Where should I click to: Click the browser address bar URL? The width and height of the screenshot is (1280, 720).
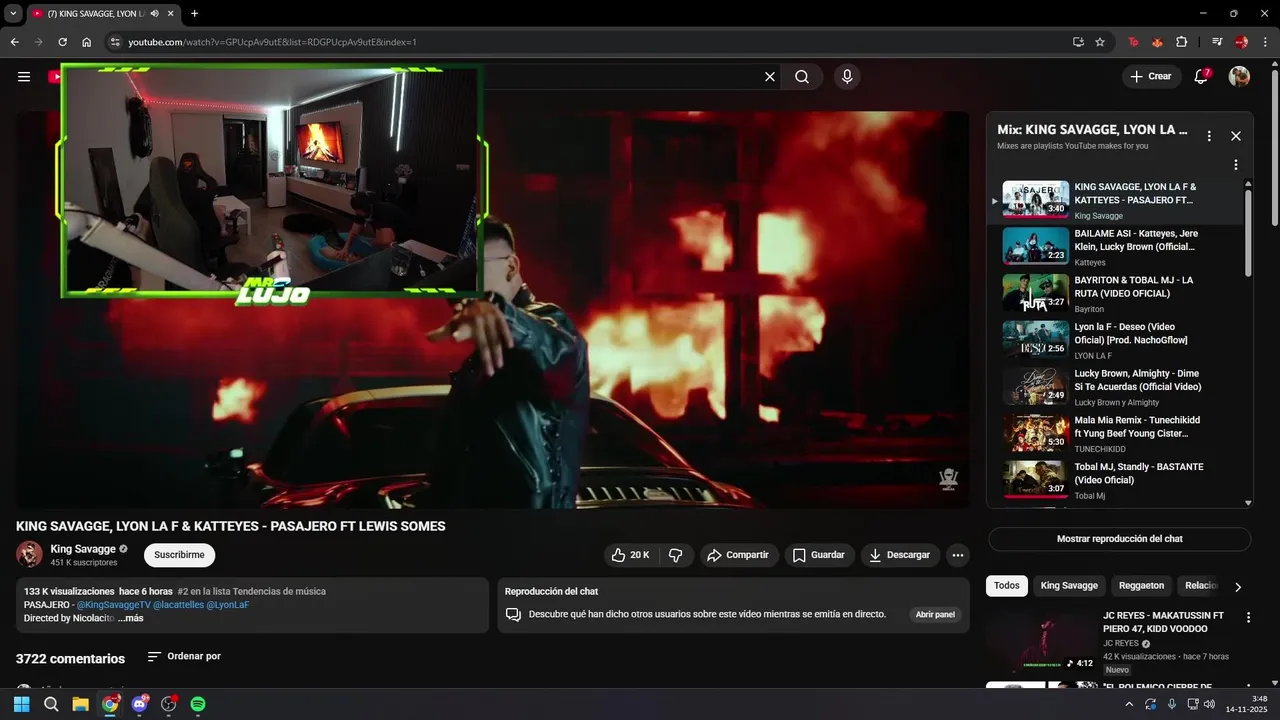tap(272, 42)
